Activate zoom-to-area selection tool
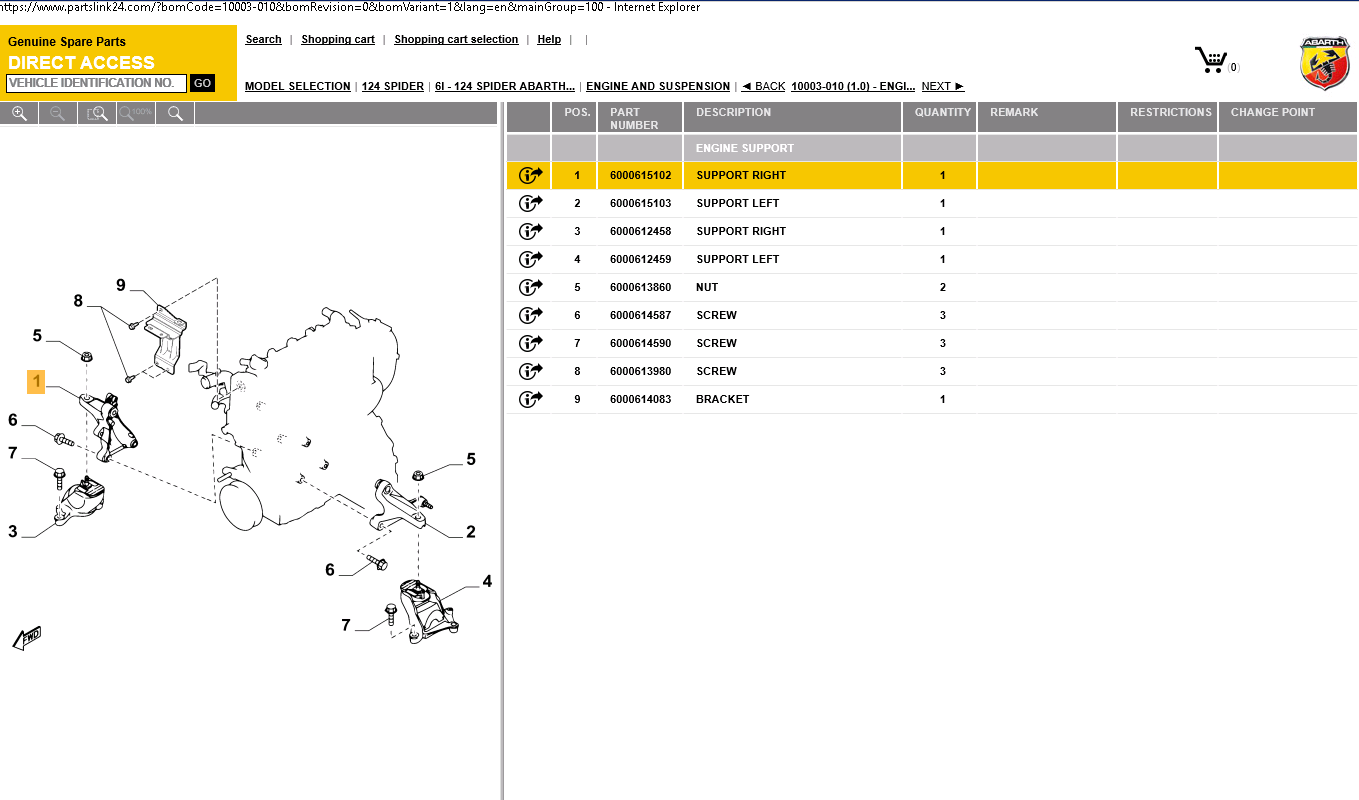This screenshot has height=800, width=1359. tap(97, 113)
